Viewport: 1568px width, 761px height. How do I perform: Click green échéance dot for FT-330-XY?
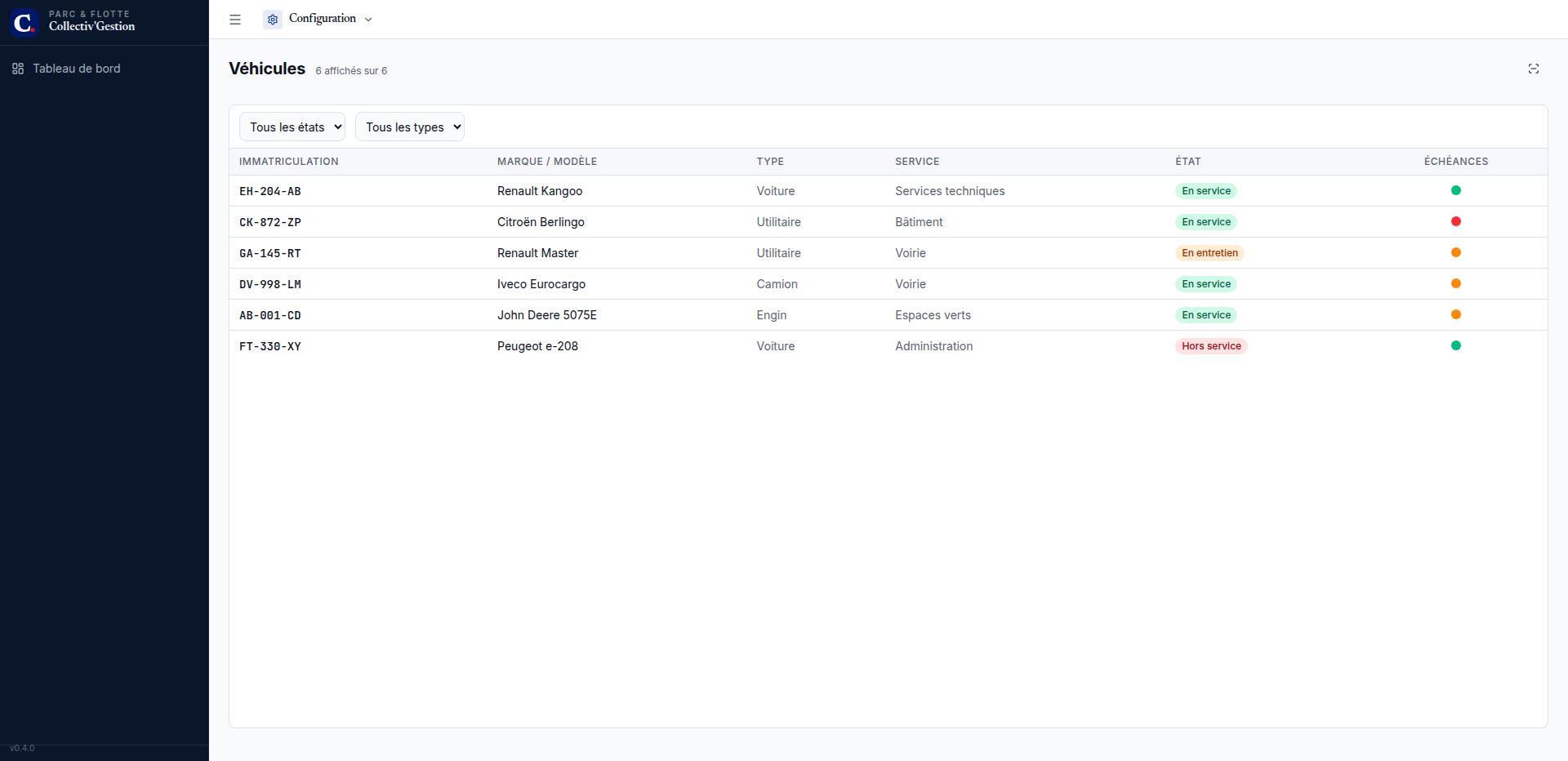[1455, 345]
